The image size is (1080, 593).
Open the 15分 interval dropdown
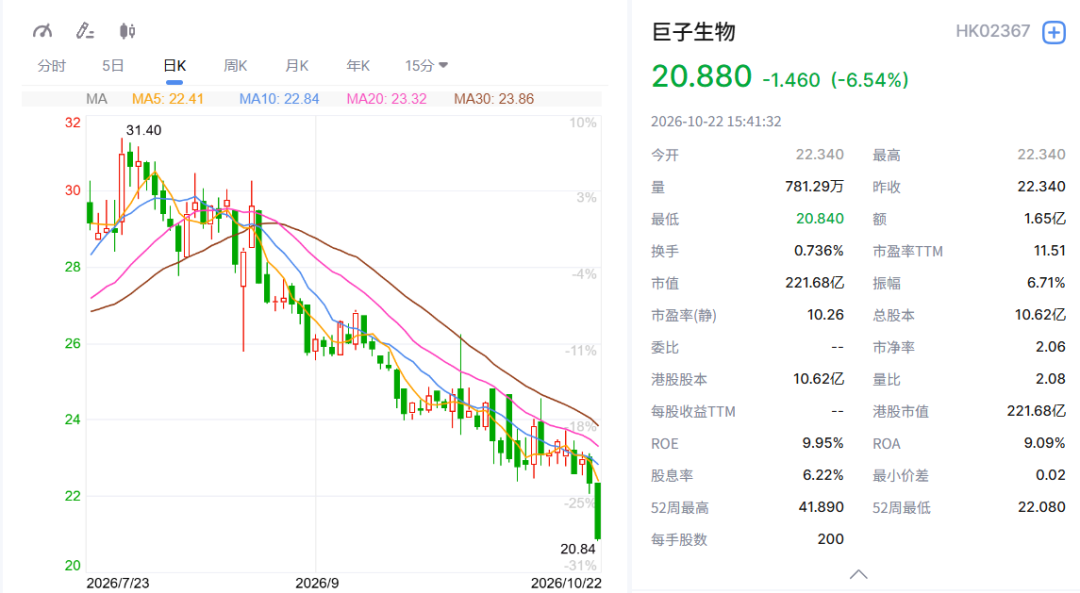(x=426, y=65)
